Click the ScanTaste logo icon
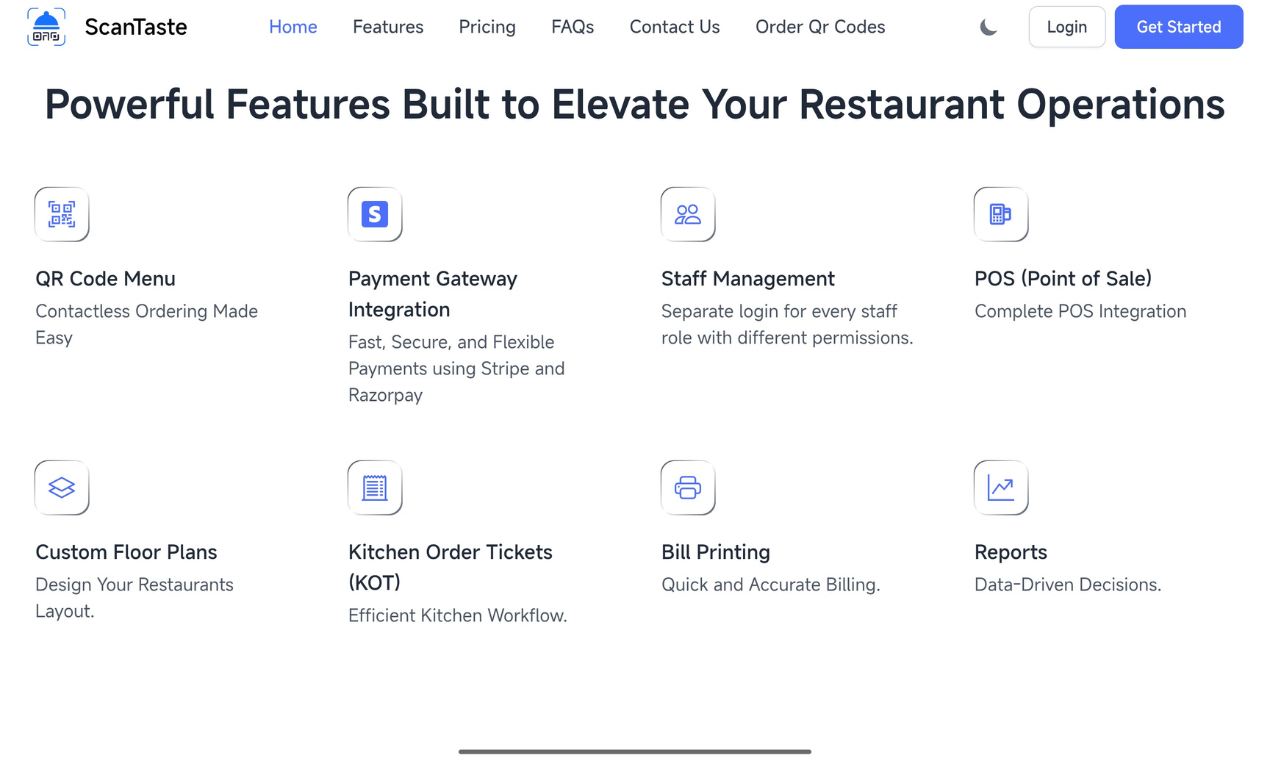 [x=45, y=27]
